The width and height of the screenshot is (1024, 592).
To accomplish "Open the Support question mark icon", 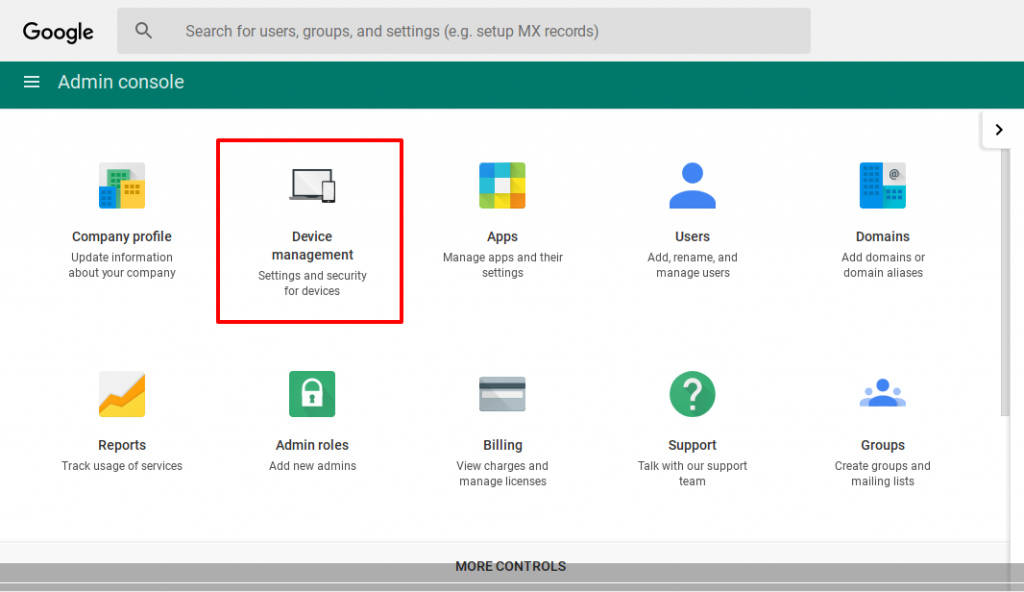I will click(692, 394).
